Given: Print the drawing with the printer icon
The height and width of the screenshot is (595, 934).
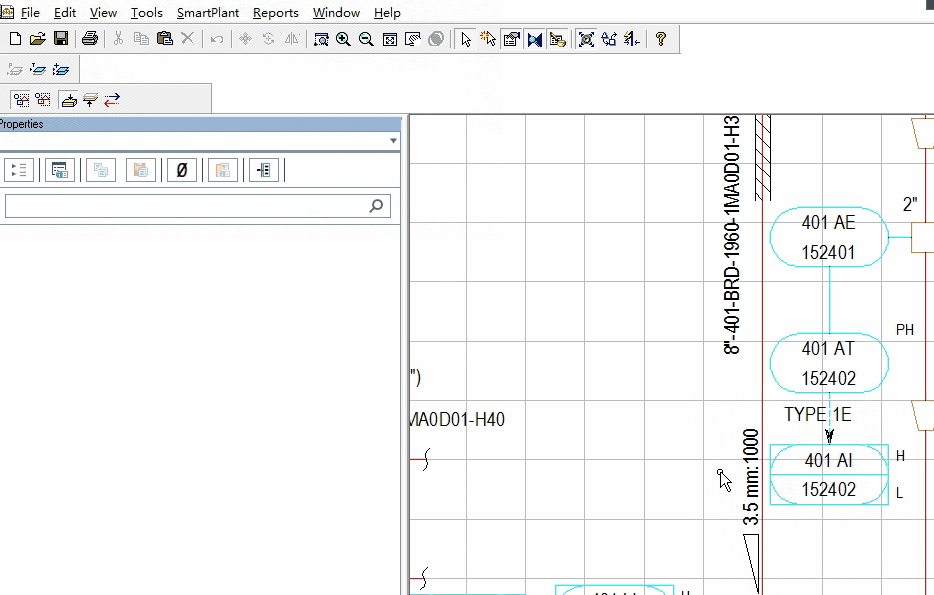Looking at the screenshot, I should point(90,39).
